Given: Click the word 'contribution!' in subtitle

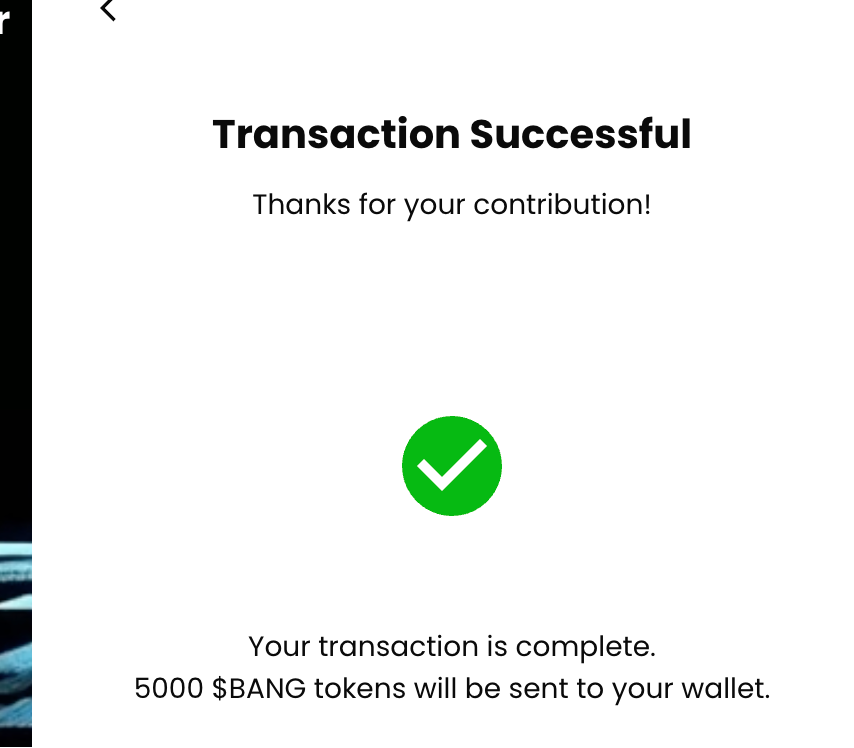Looking at the screenshot, I should 562,204.
